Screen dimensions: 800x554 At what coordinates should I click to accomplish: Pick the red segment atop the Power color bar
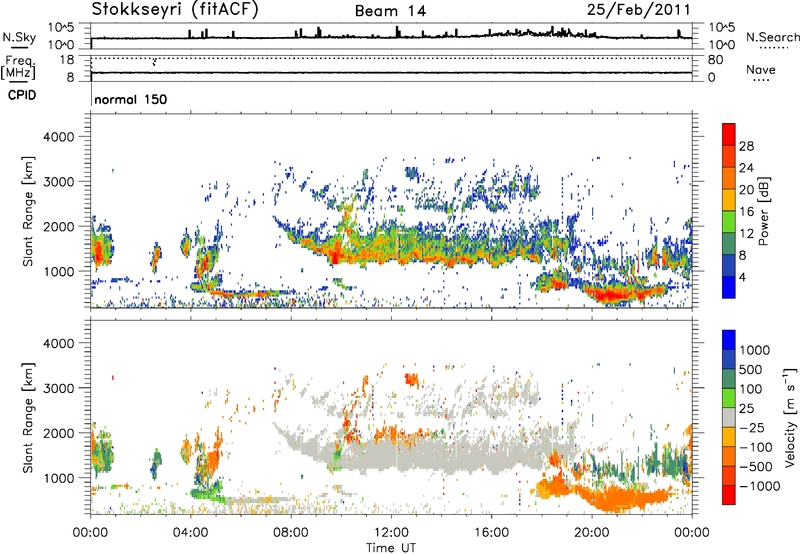pos(729,135)
